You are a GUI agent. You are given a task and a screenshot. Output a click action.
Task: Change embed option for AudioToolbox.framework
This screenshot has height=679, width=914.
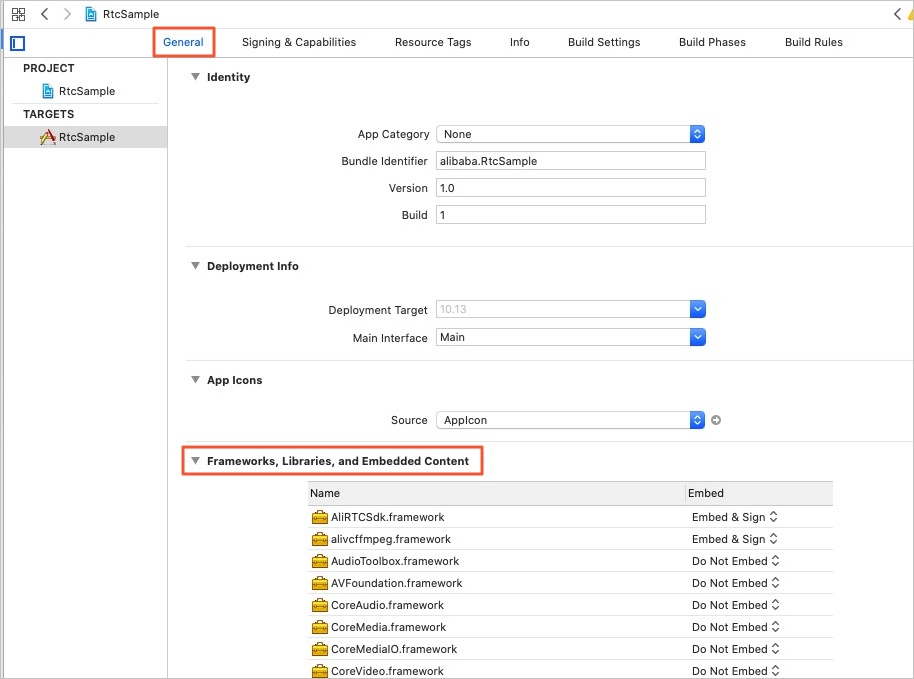(736, 561)
